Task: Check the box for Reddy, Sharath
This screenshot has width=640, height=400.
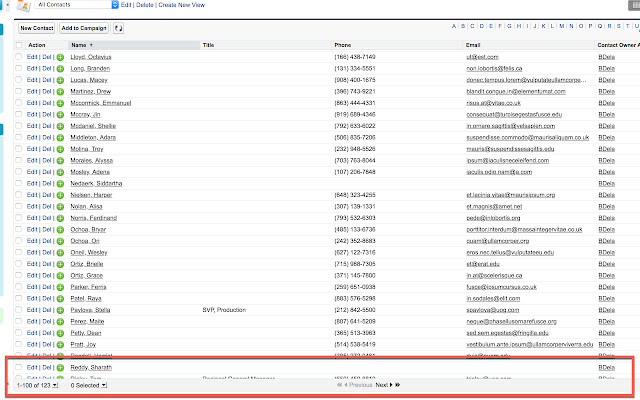Action: pos(19,367)
